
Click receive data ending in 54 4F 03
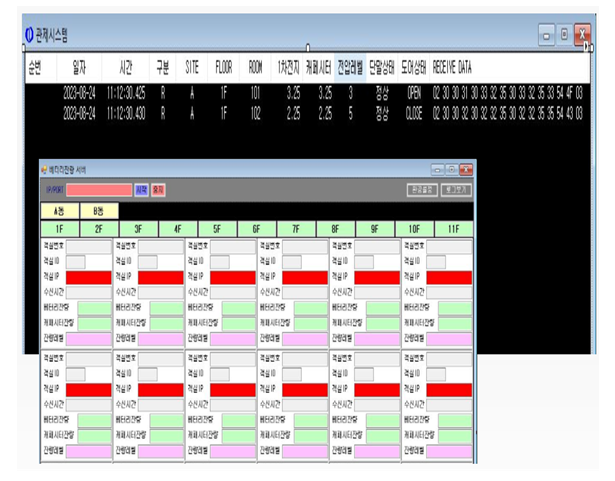point(508,93)
